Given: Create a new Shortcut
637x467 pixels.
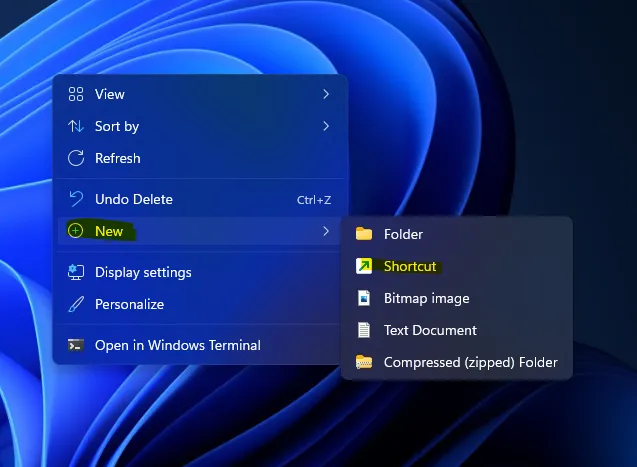Looking at the screenshot, I should click(457, 266).
